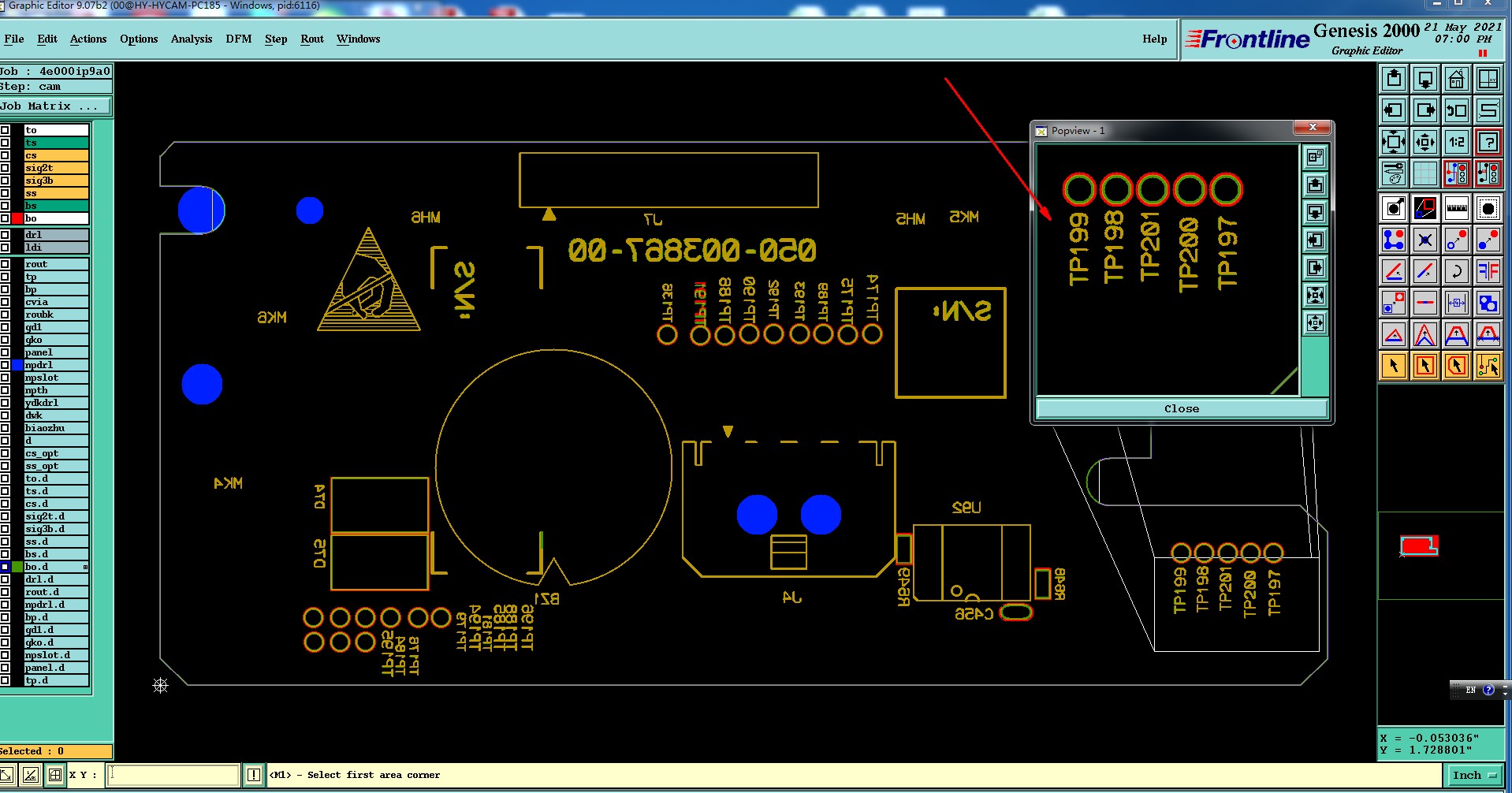1512x793 pixels.
Task: Open the Analysis menu
Action: (x=192, y=39)
